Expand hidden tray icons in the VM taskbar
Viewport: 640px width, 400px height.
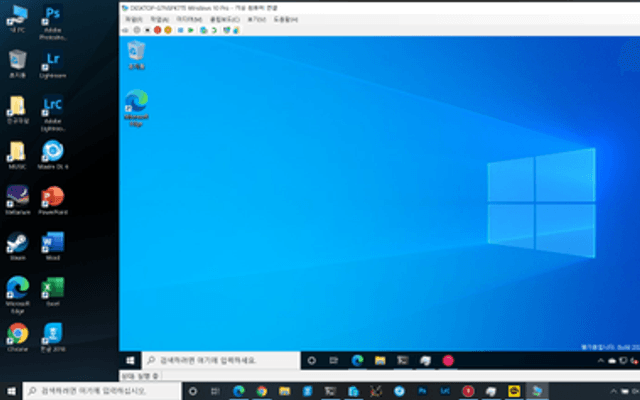pyautogui.click(x=600, y=361)
